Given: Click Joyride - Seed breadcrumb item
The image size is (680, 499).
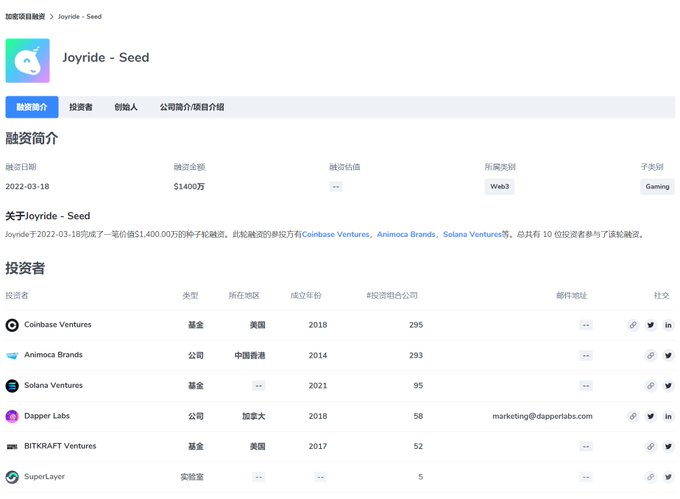Looking at the screenshot, I should click(80, 16).
